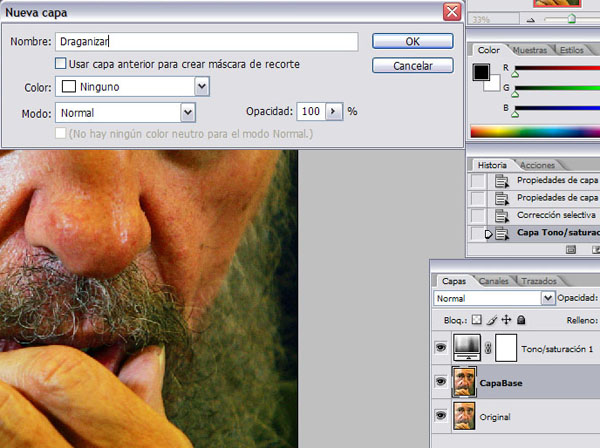
Task: Hide the CapaBase layer
Action: pos(441,381)
